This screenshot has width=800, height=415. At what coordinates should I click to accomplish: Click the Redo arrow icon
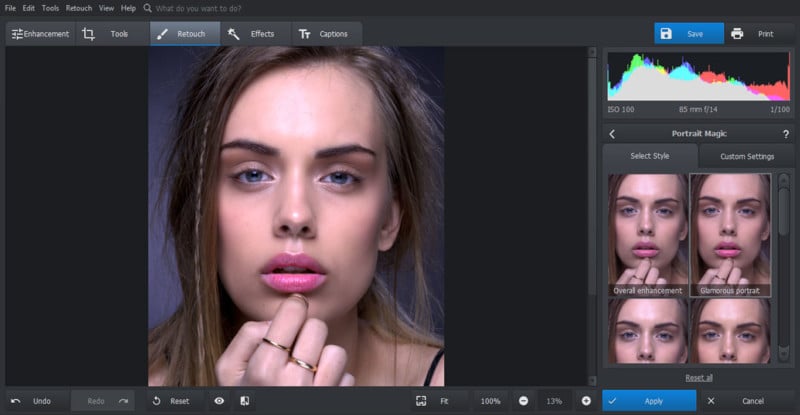click(123, 401)
